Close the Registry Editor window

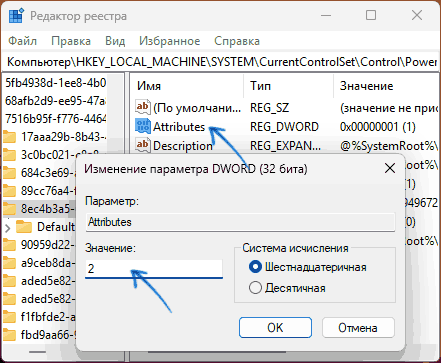point(417,15)
